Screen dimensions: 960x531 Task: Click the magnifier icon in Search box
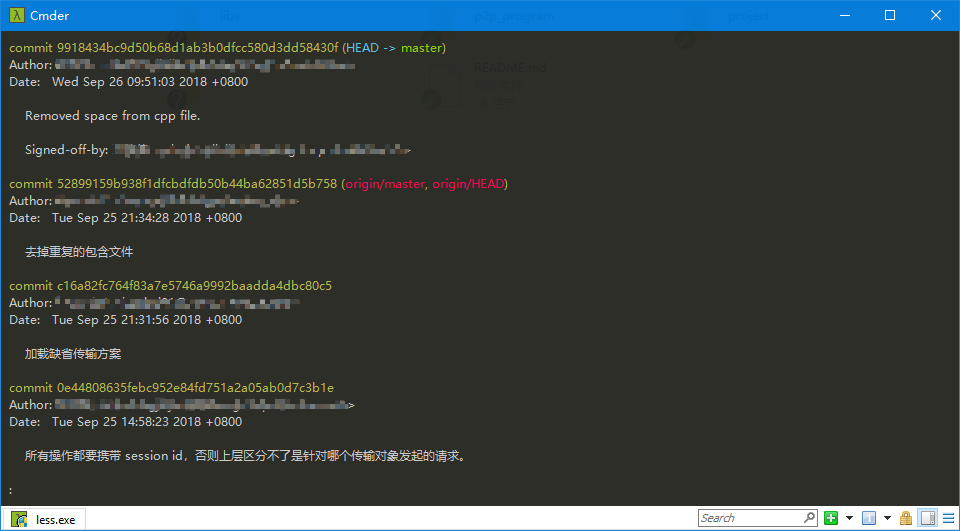809,518
